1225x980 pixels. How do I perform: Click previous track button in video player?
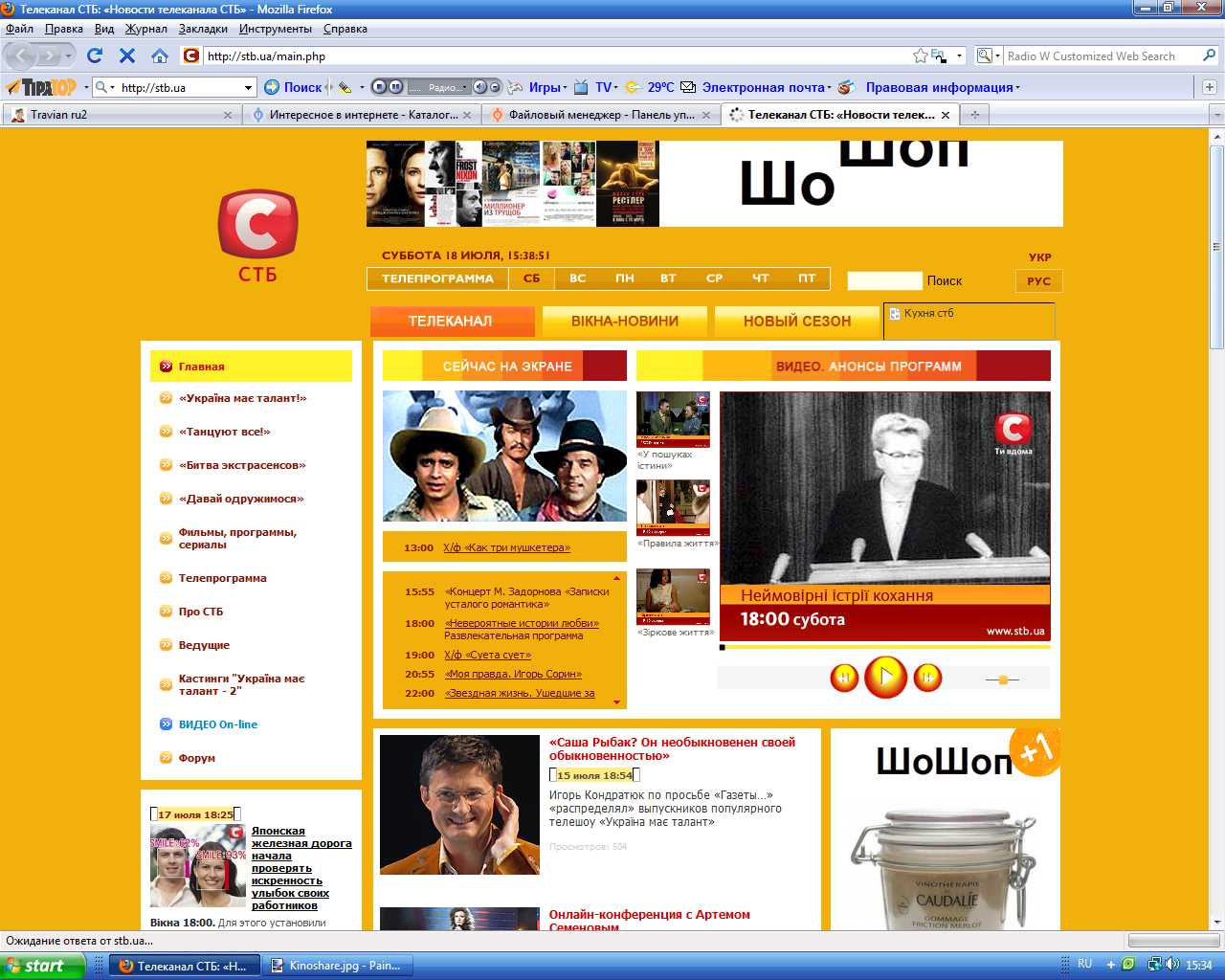[x=844, y=678]
